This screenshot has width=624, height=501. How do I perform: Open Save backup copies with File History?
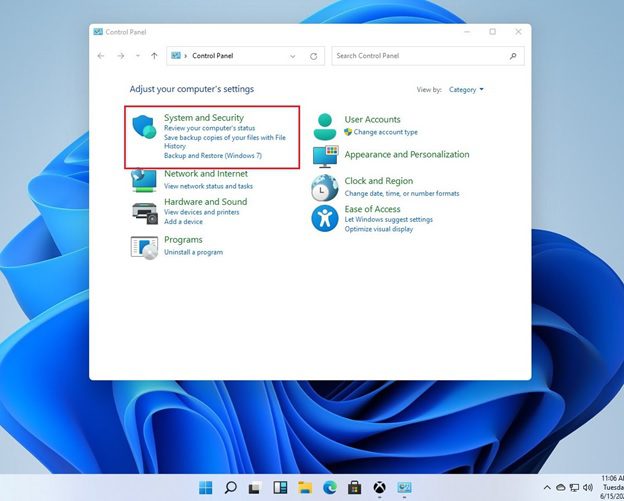pos(225,142)
